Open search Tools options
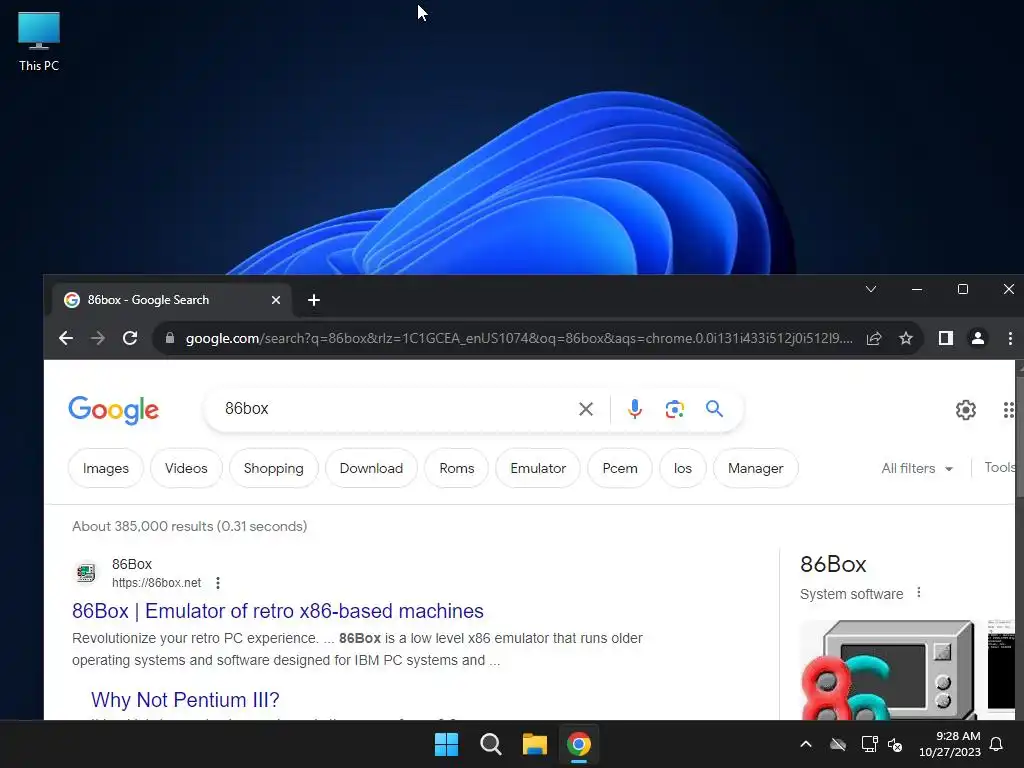1024x768 pixels. 999,468
